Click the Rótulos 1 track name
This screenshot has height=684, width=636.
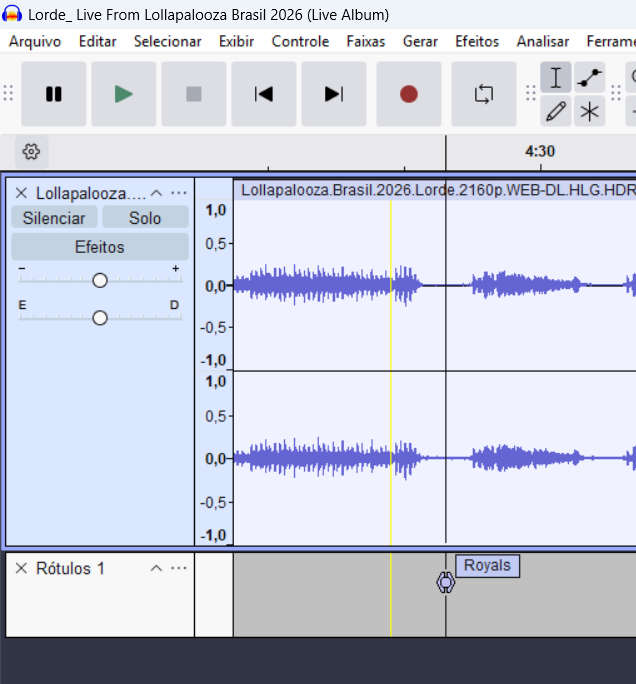click(x=70, y=568)
